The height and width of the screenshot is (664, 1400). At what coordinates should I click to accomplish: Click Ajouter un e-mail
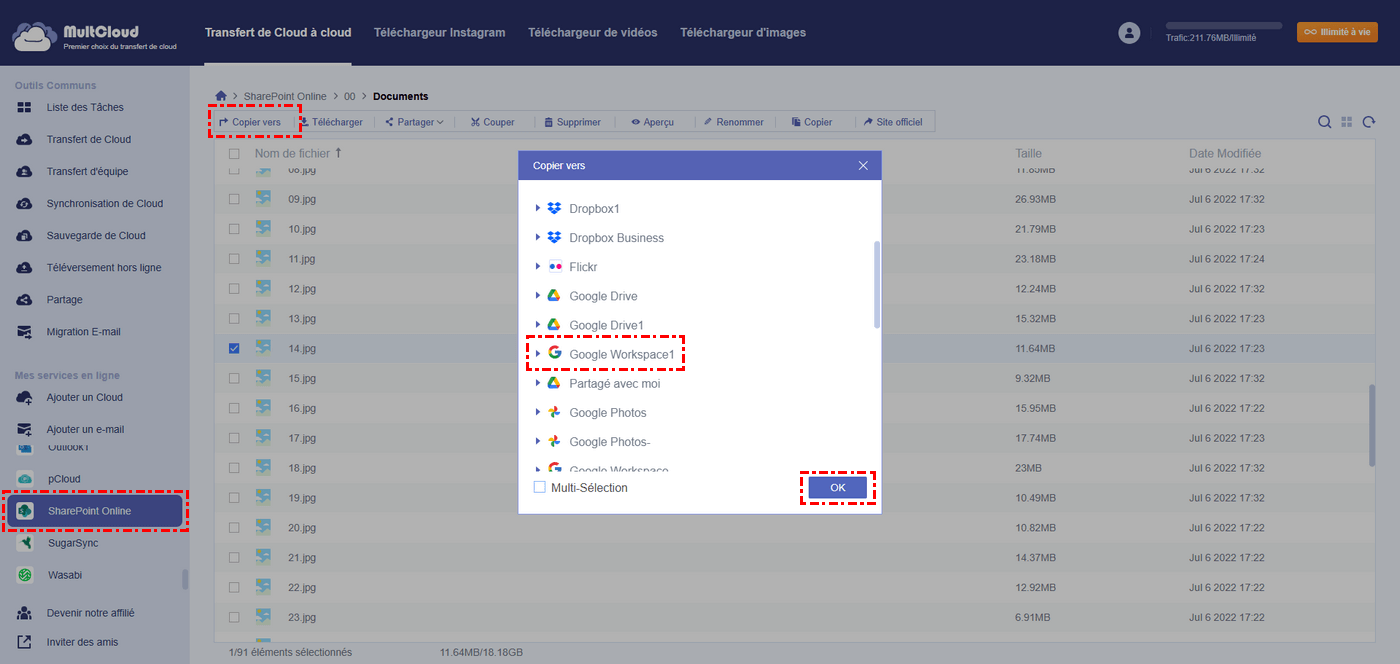pos(85,429)
